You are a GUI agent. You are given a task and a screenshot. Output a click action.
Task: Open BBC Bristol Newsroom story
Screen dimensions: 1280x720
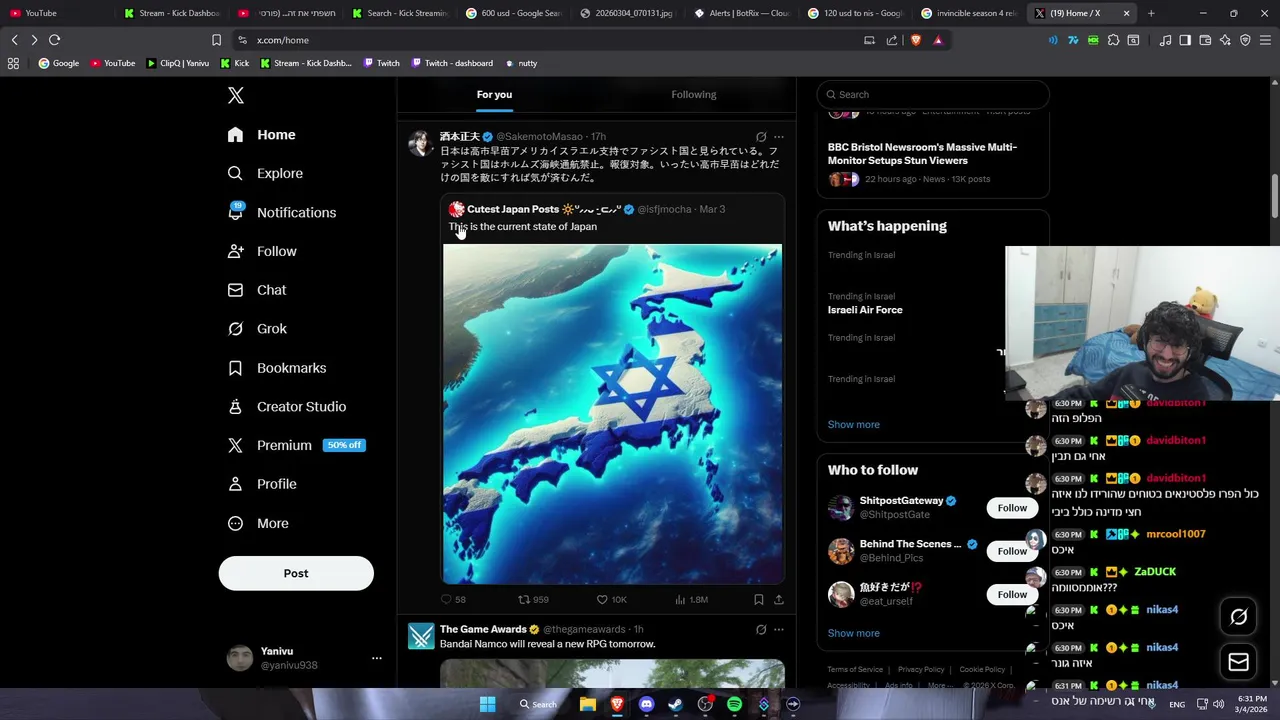(x=922, y=154)
